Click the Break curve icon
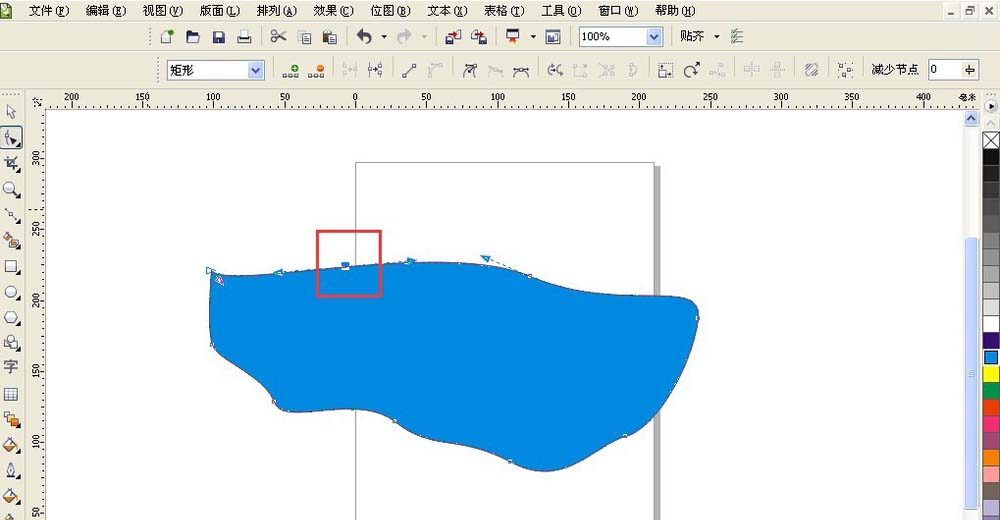Screen dimensions: 1000x520 375,70
